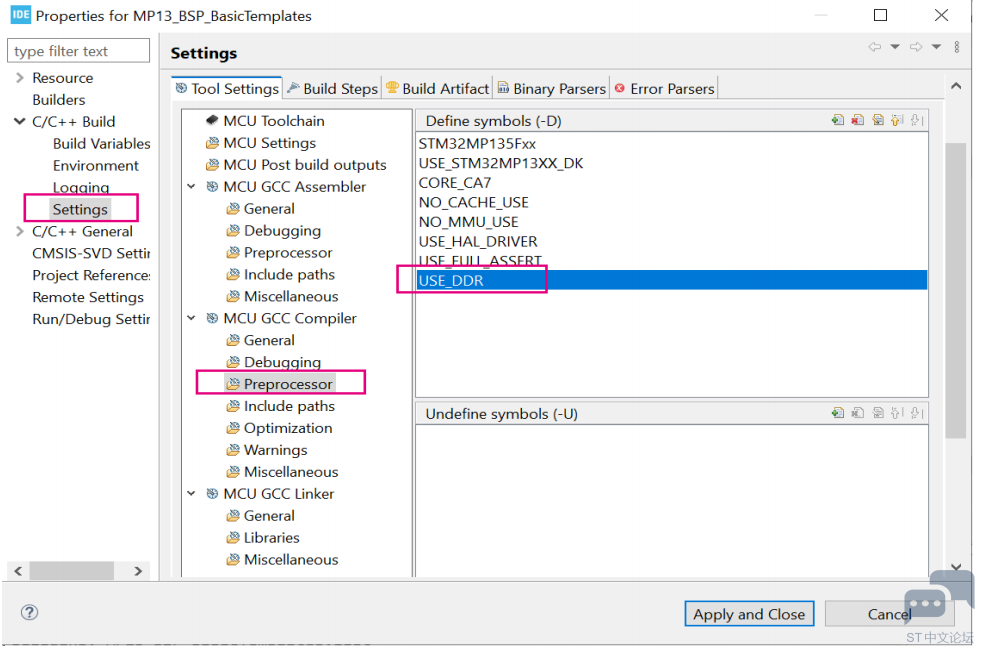Focus the type filter text field
The width and height of the screenshot is (983, 653).
pos(78,51)
